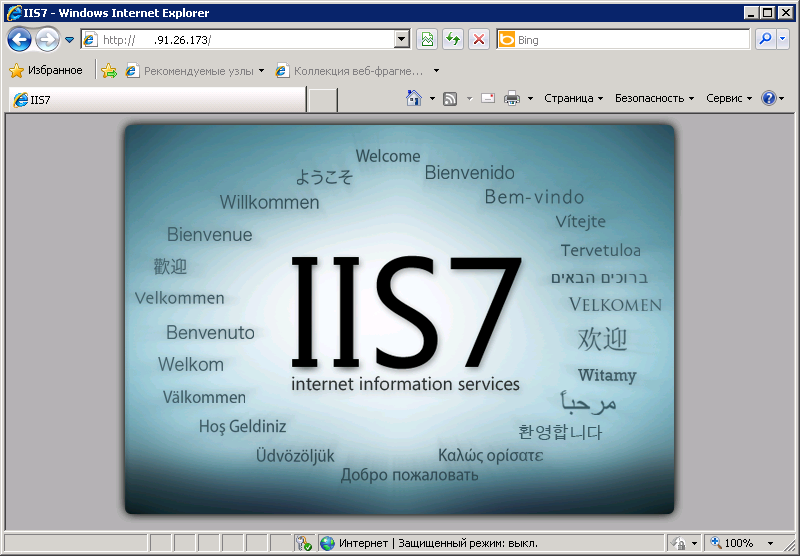Viewport: 800px width, 556px height.
Task: Open the Безопасность menu
Action: (655, 98)
